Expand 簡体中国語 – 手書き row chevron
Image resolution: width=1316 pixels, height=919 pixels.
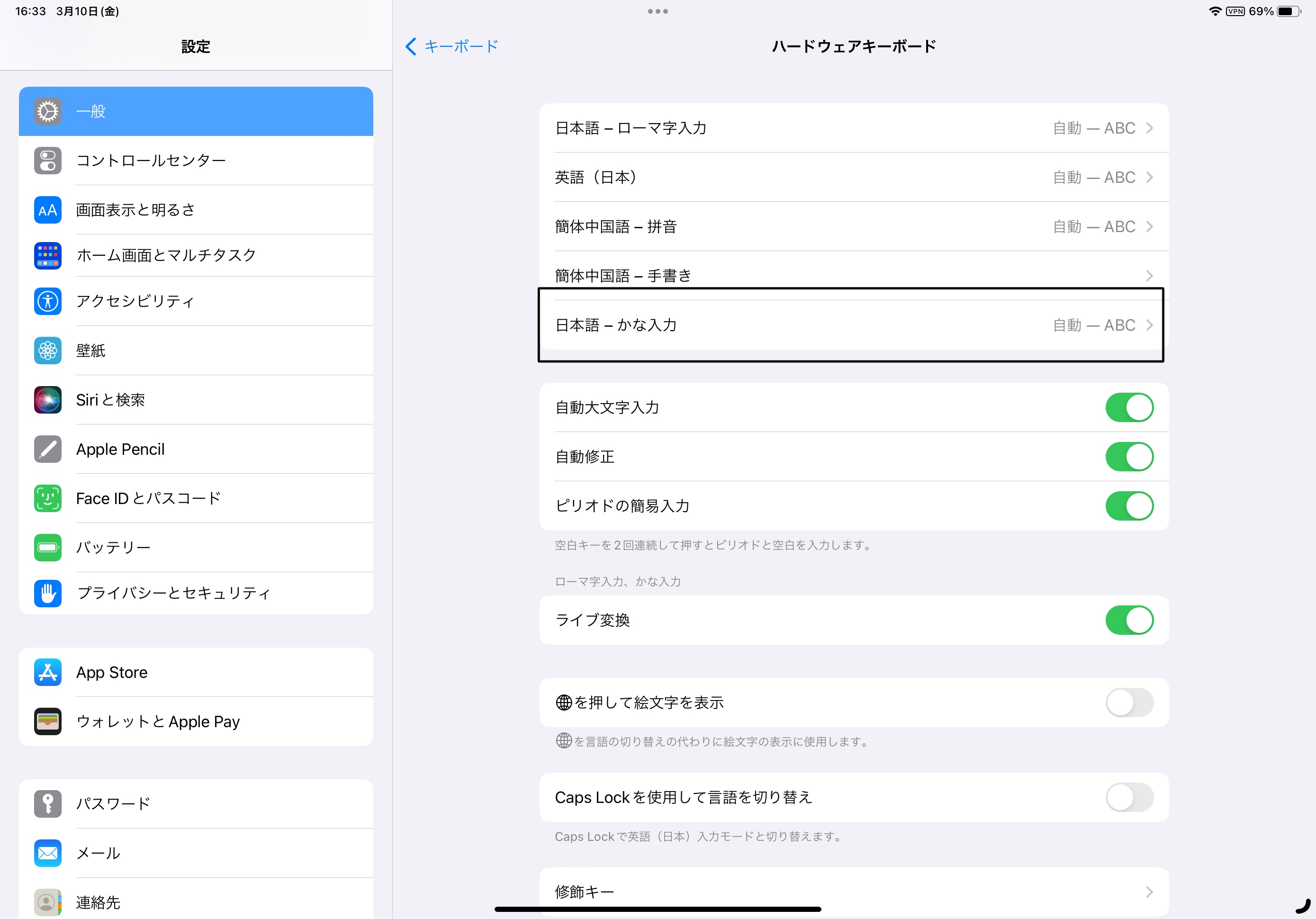(1149, 276)
